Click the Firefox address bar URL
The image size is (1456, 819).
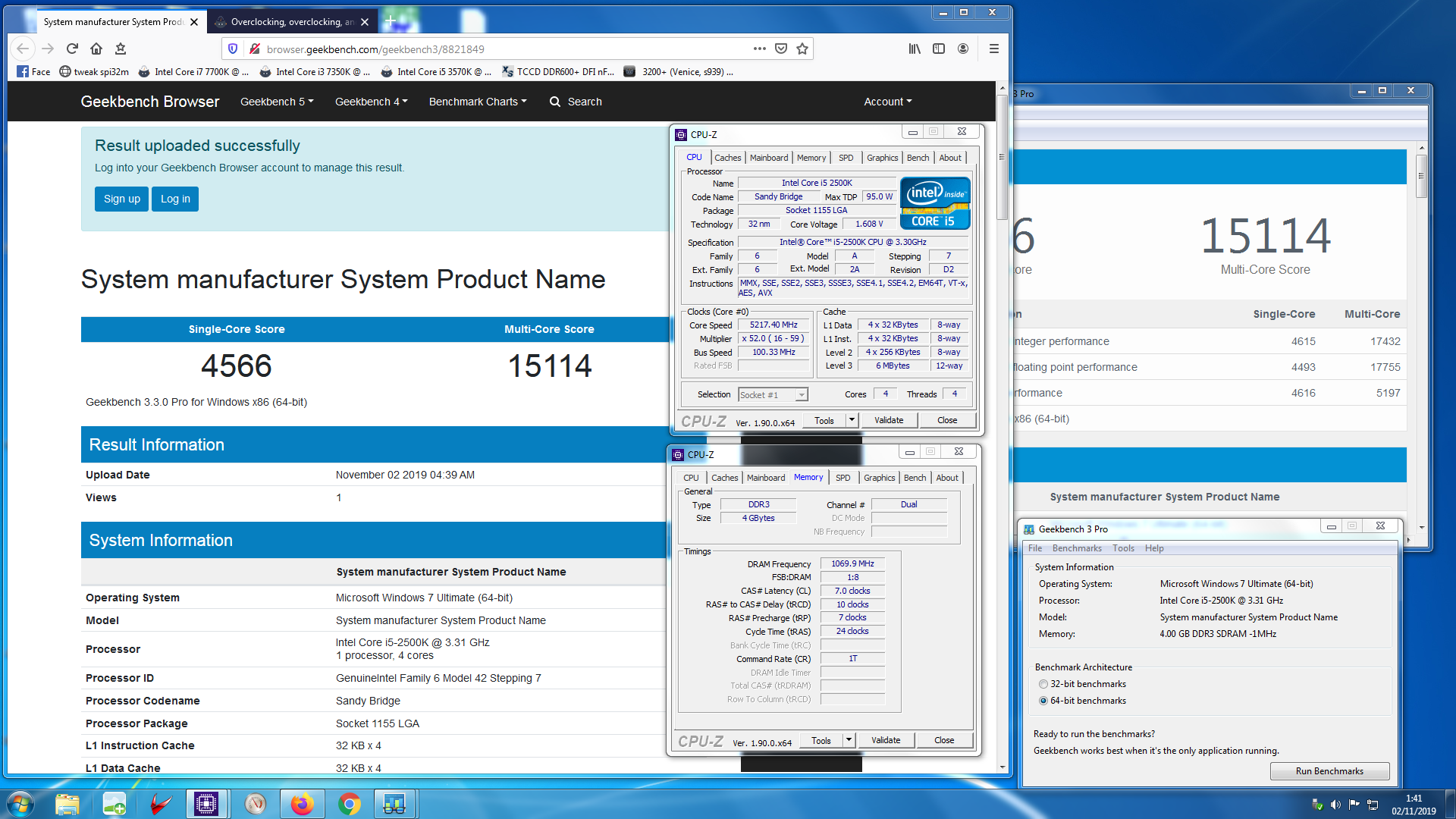(375, 49)
